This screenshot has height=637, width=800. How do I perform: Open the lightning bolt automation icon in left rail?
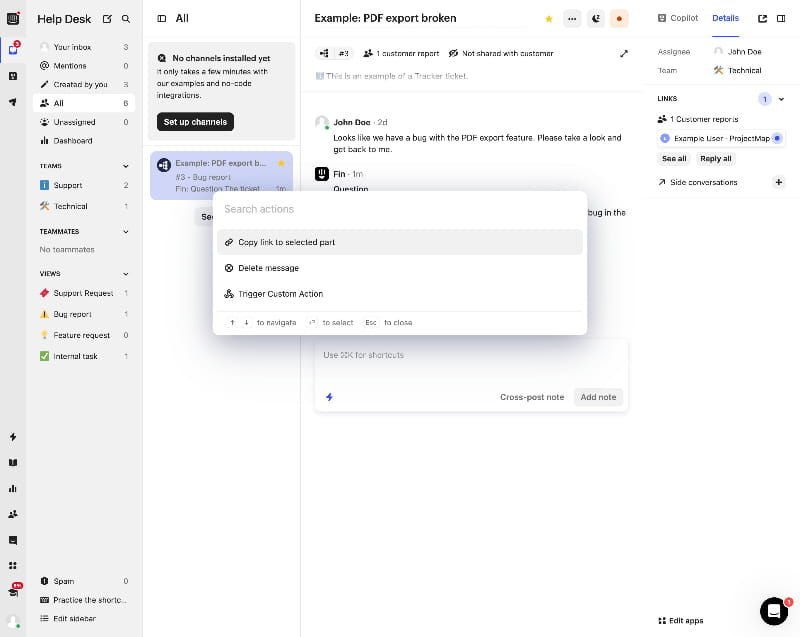click(x=13, y=437)
